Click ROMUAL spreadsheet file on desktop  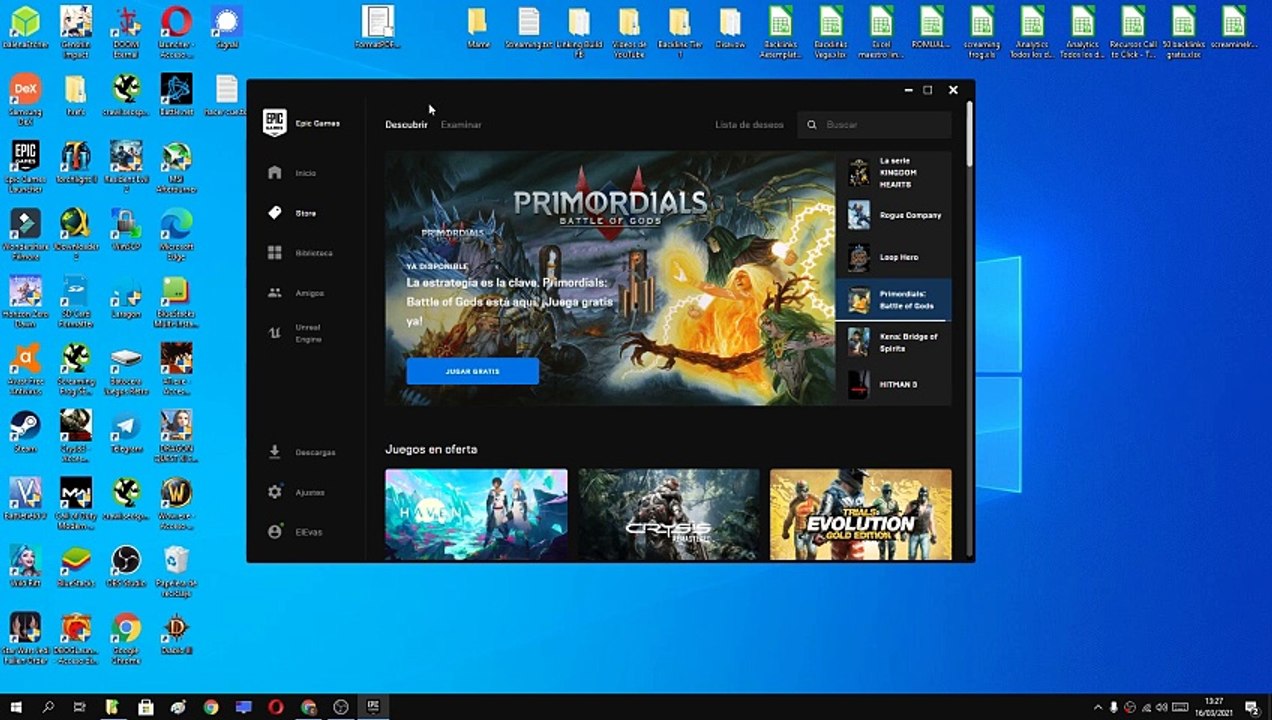931,26
